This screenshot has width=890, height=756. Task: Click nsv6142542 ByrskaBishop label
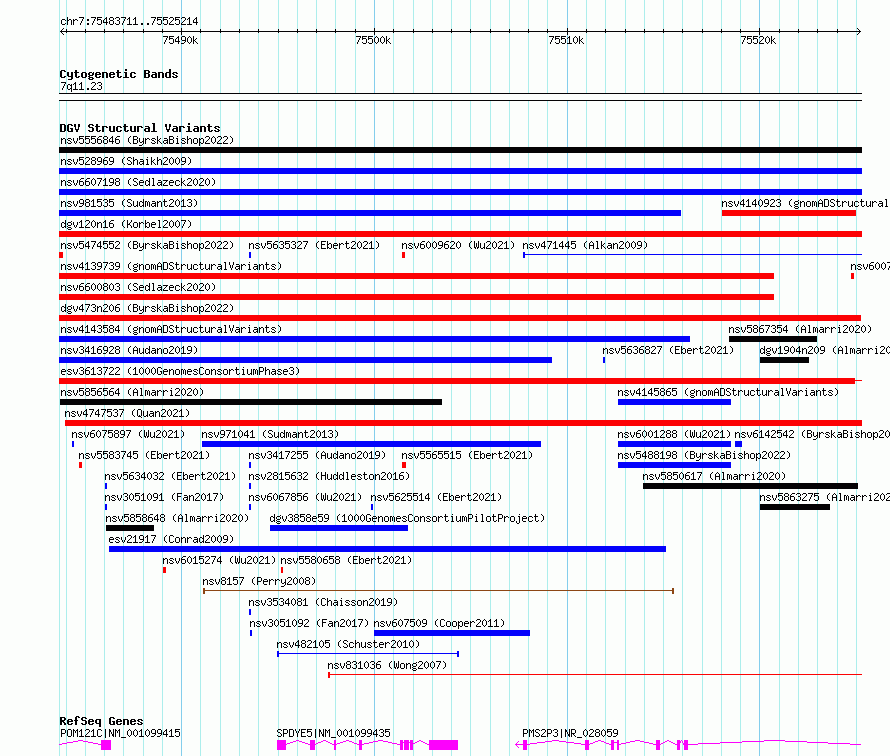812,434
